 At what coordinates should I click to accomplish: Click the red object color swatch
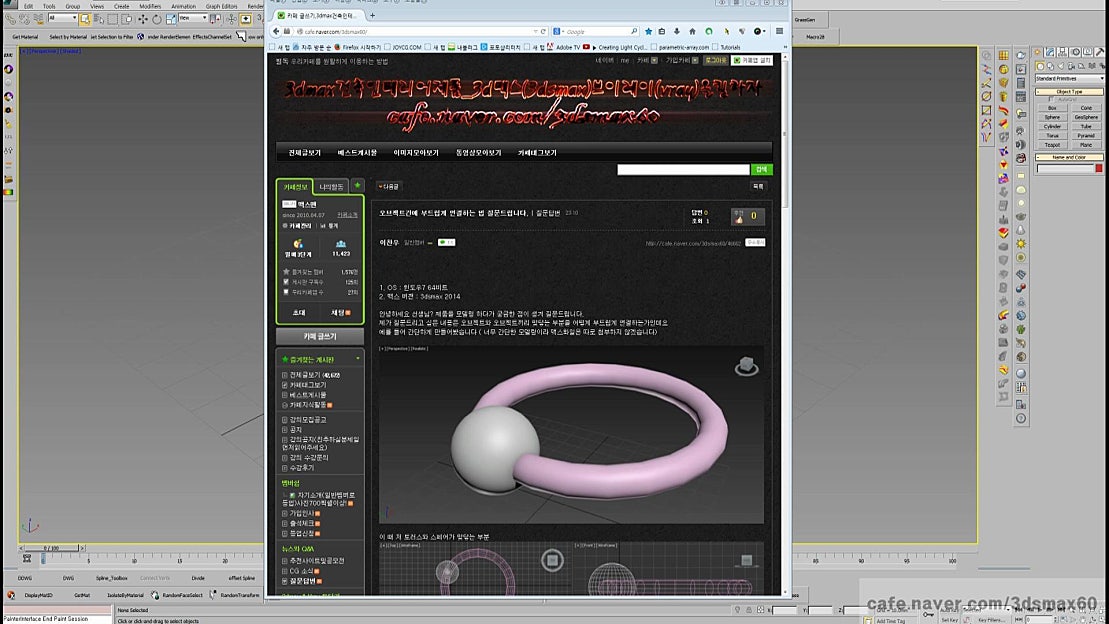pyautogui.click(x=1098, y=168)
